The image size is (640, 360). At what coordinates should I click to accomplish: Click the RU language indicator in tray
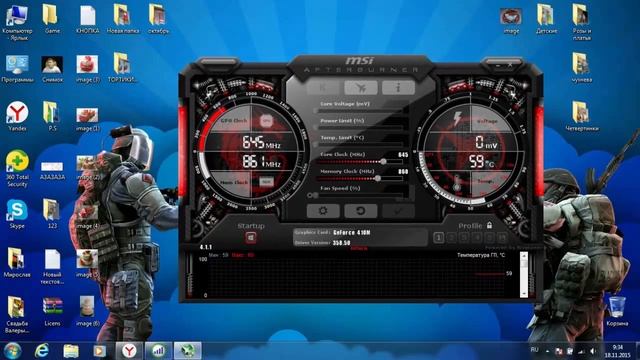tap(534, 350)
